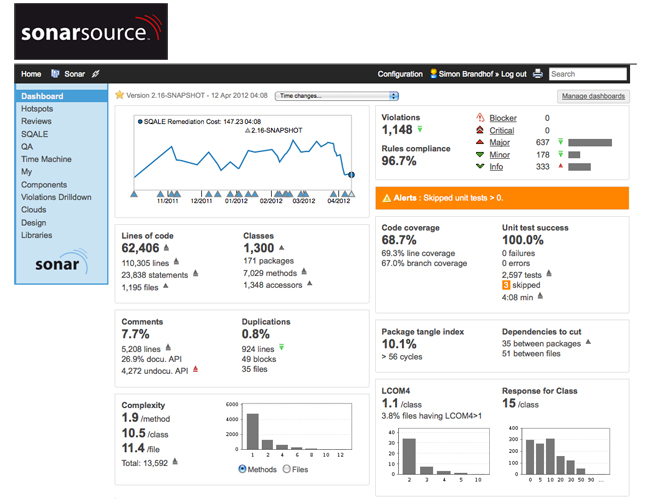Open Reviews in the sidebar
The height and width of the screenshot is (499, 650).
click(36, 121)
